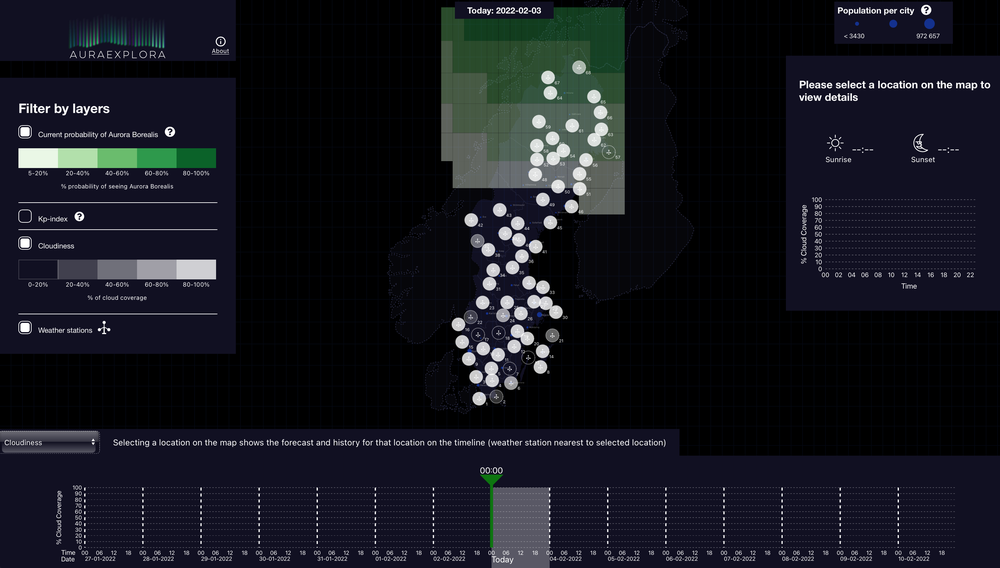Click the green 00:00 timeline marker
1000x568 pixels.
click(491, 478)
